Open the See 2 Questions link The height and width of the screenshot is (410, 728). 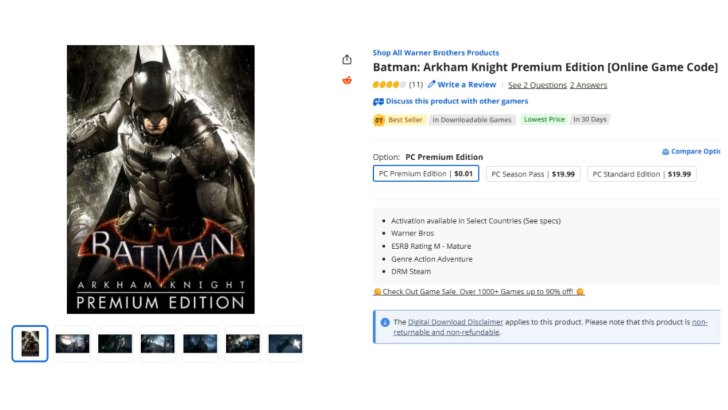(x=537, y=85)
